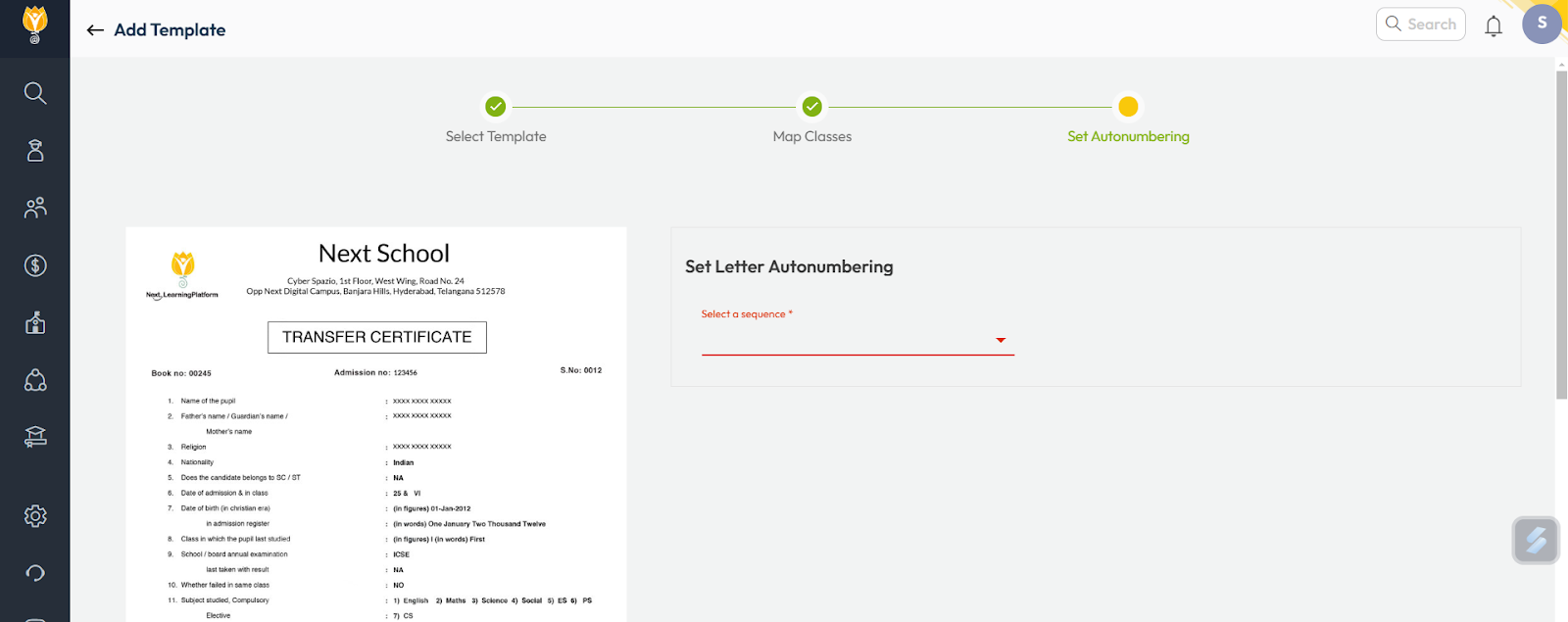This screenshot has height=622, width=1568.
Task: Open the settings gear in the sidebar
Action: point(35,516)
